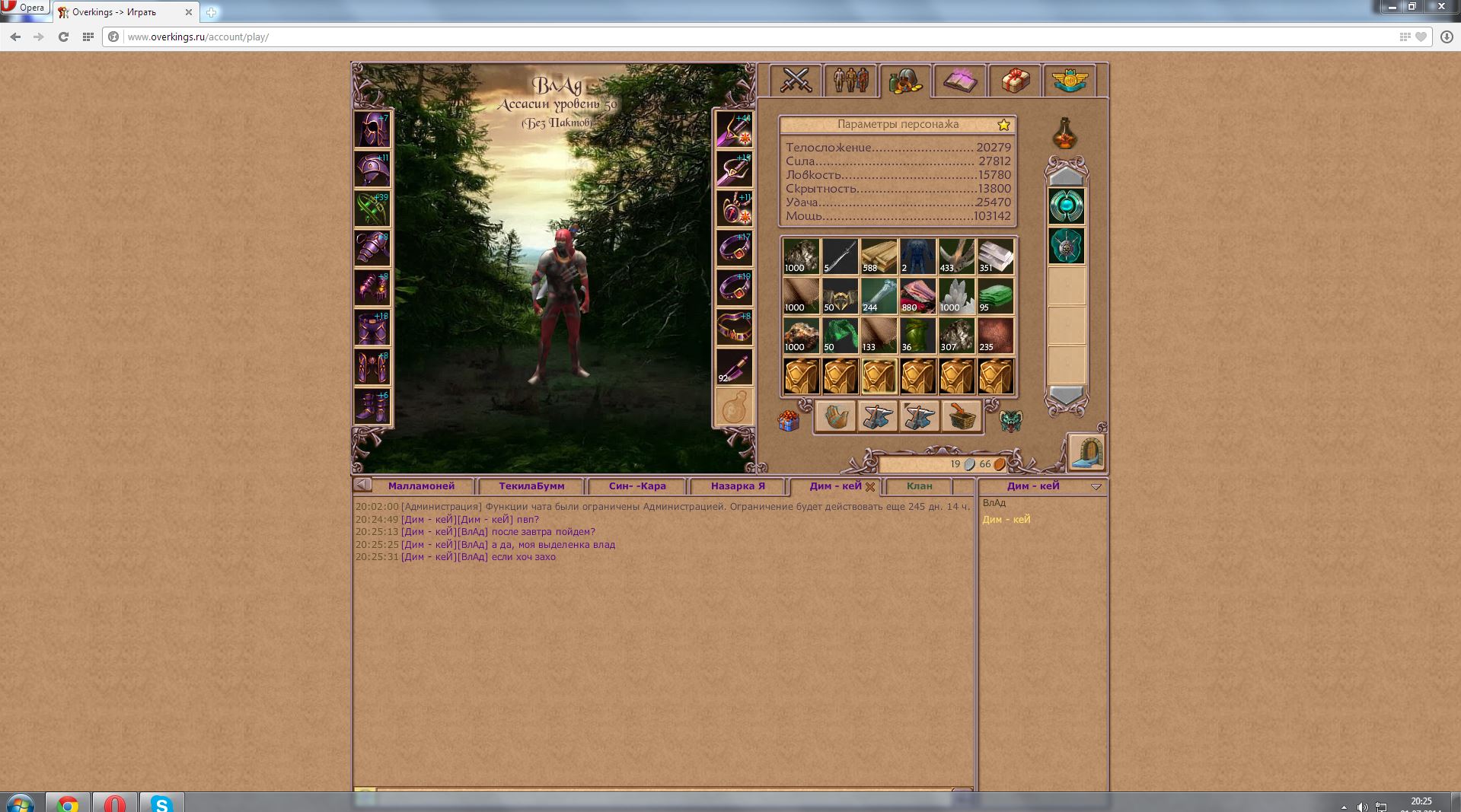Open the three characters tab

(850, 80)
